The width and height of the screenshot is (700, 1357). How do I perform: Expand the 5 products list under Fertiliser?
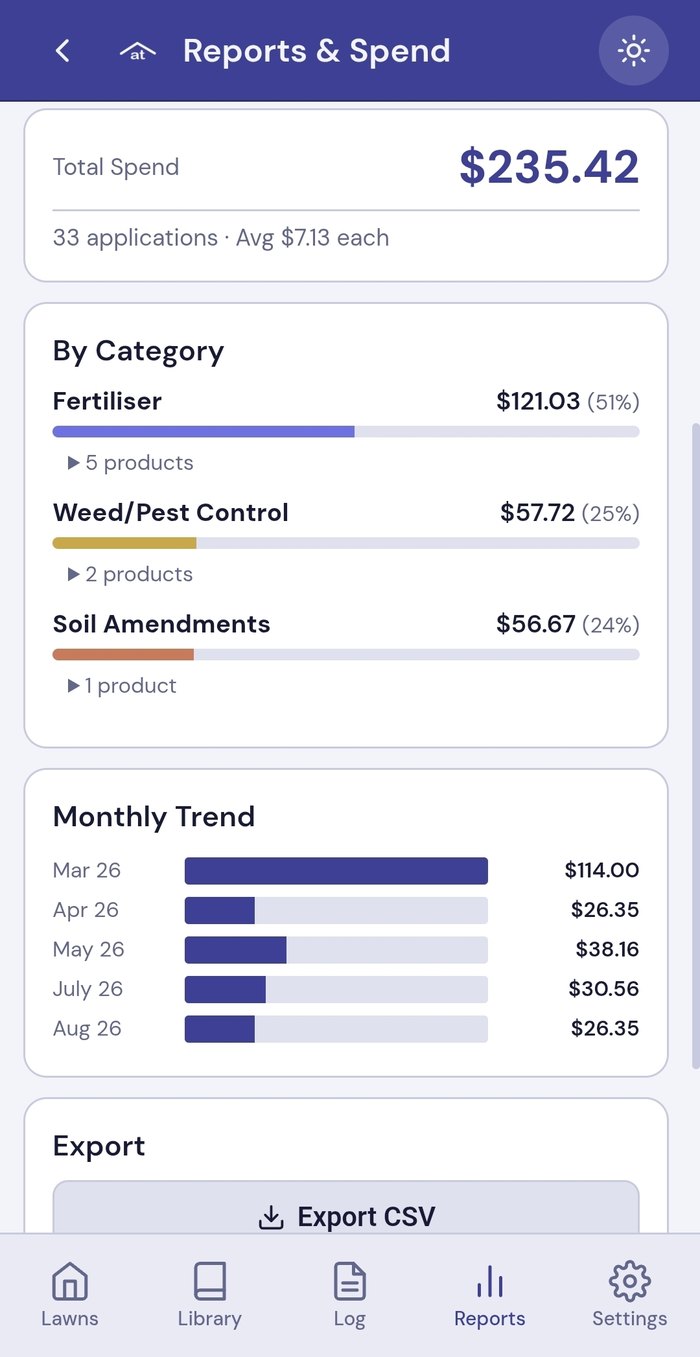131,463
